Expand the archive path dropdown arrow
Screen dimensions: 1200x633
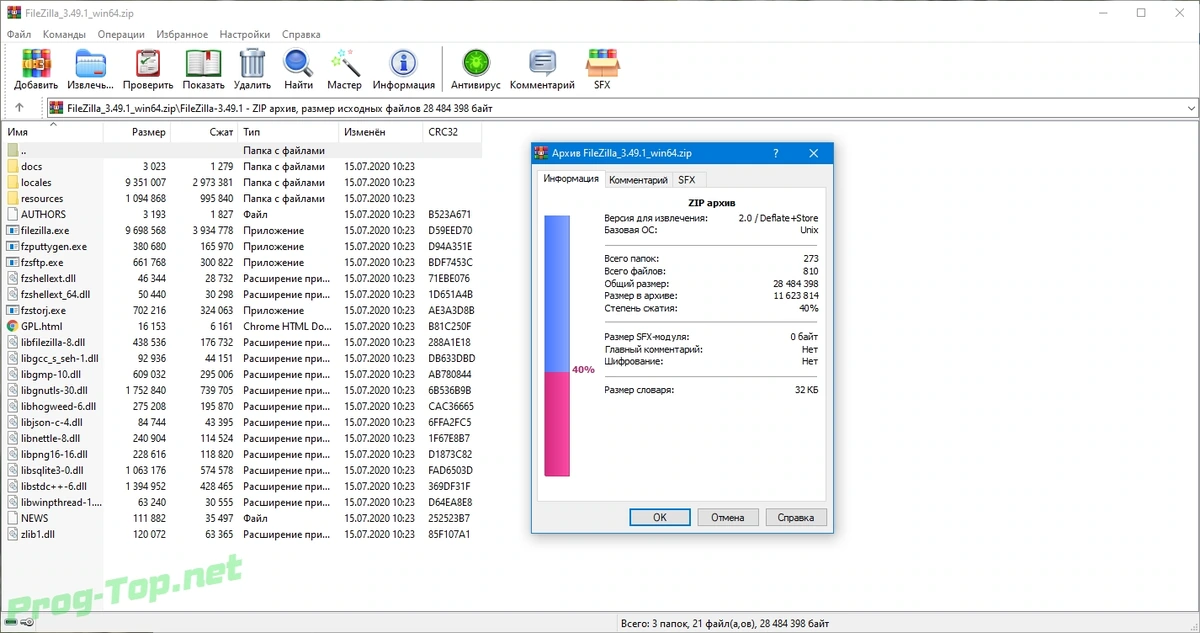1190,108
